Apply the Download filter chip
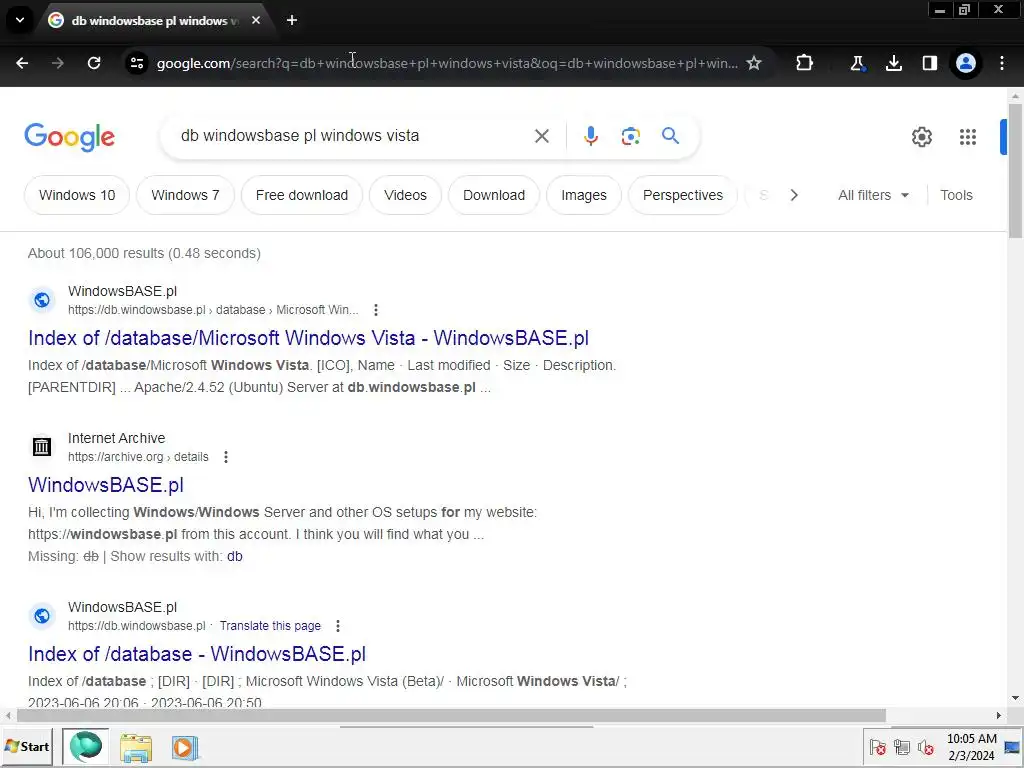The height and width of the screenshot is (768, 1024). (494, 195)
